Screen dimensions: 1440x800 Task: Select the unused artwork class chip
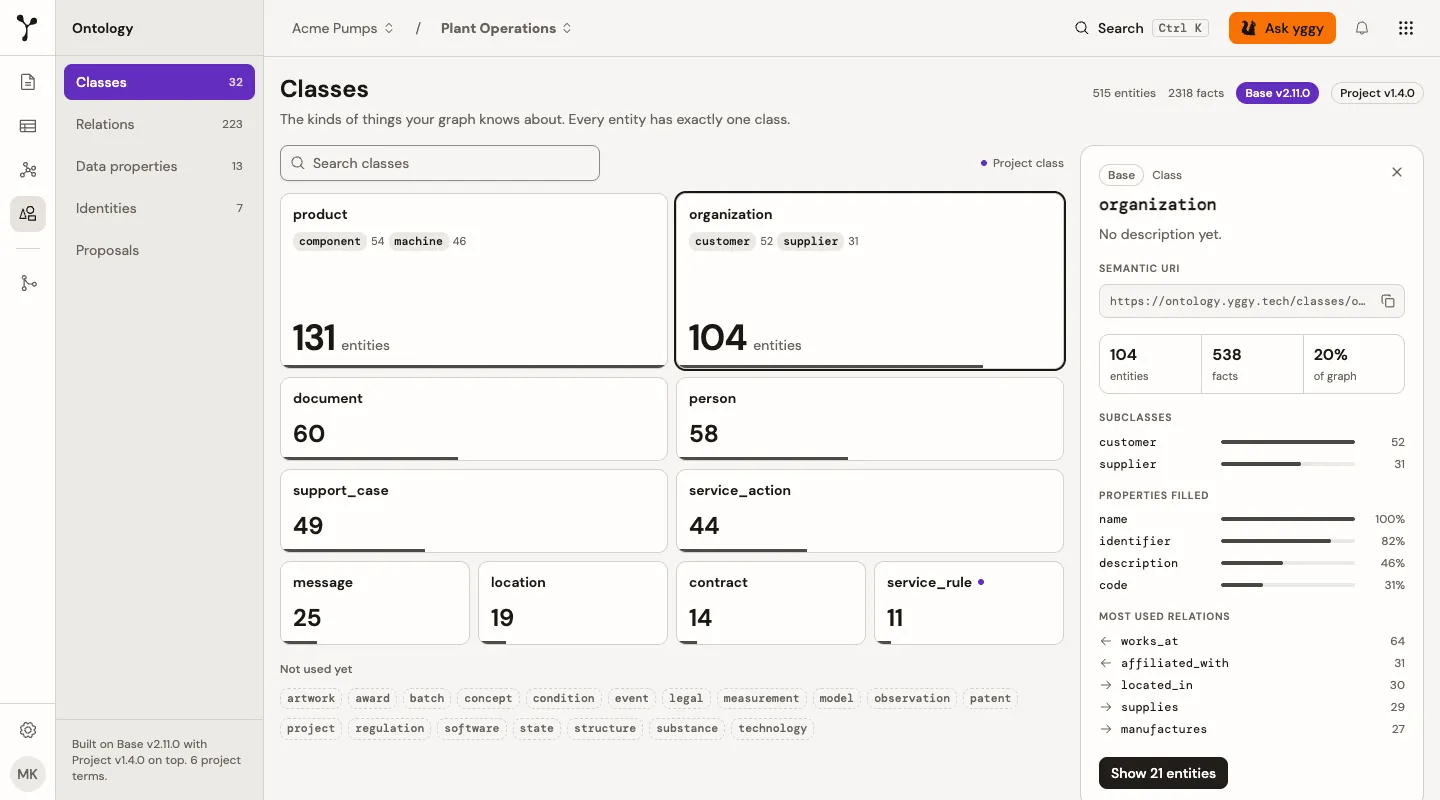pos(311,698)
